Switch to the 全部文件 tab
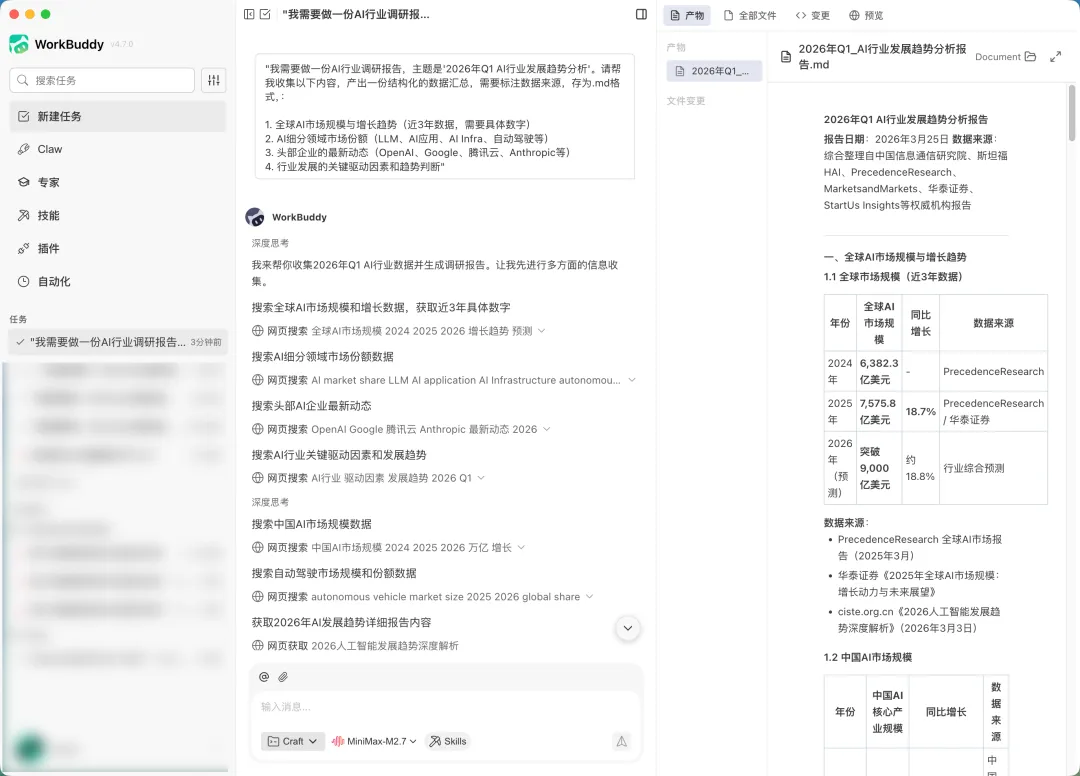 pyautogui.click(x=750, y=15)
